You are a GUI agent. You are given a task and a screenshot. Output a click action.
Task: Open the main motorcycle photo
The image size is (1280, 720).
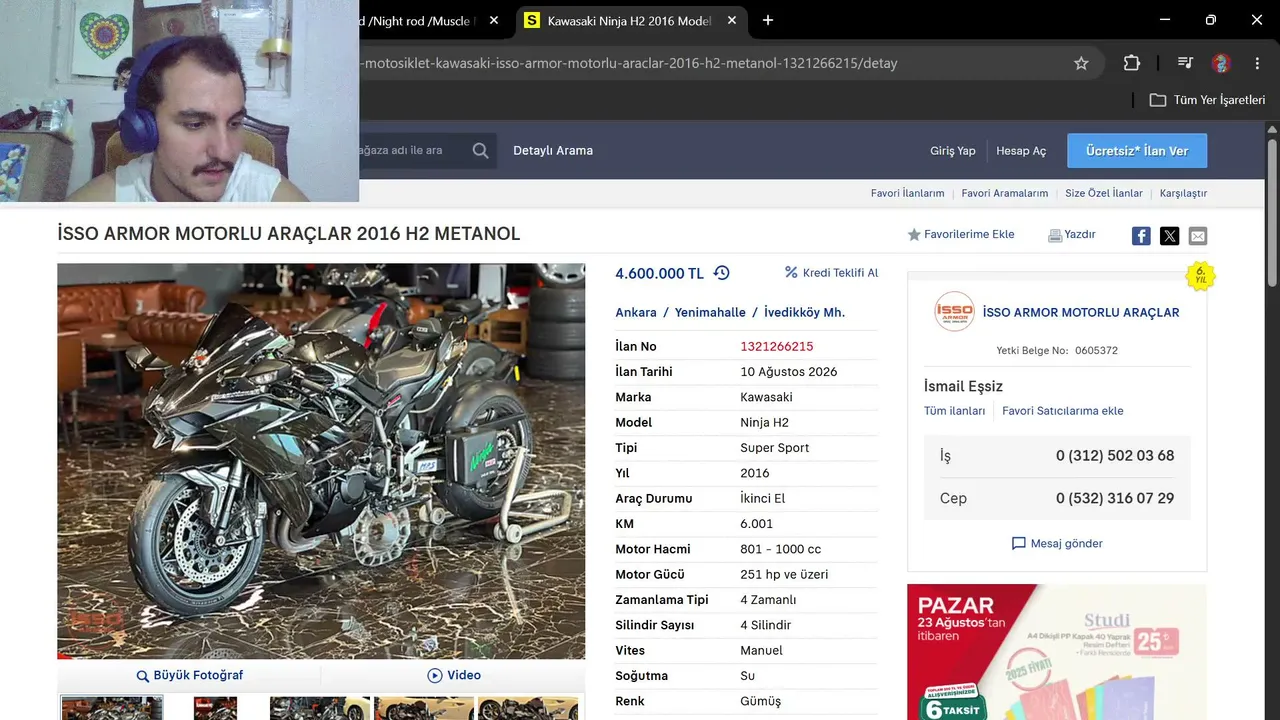tap(321, 461)
